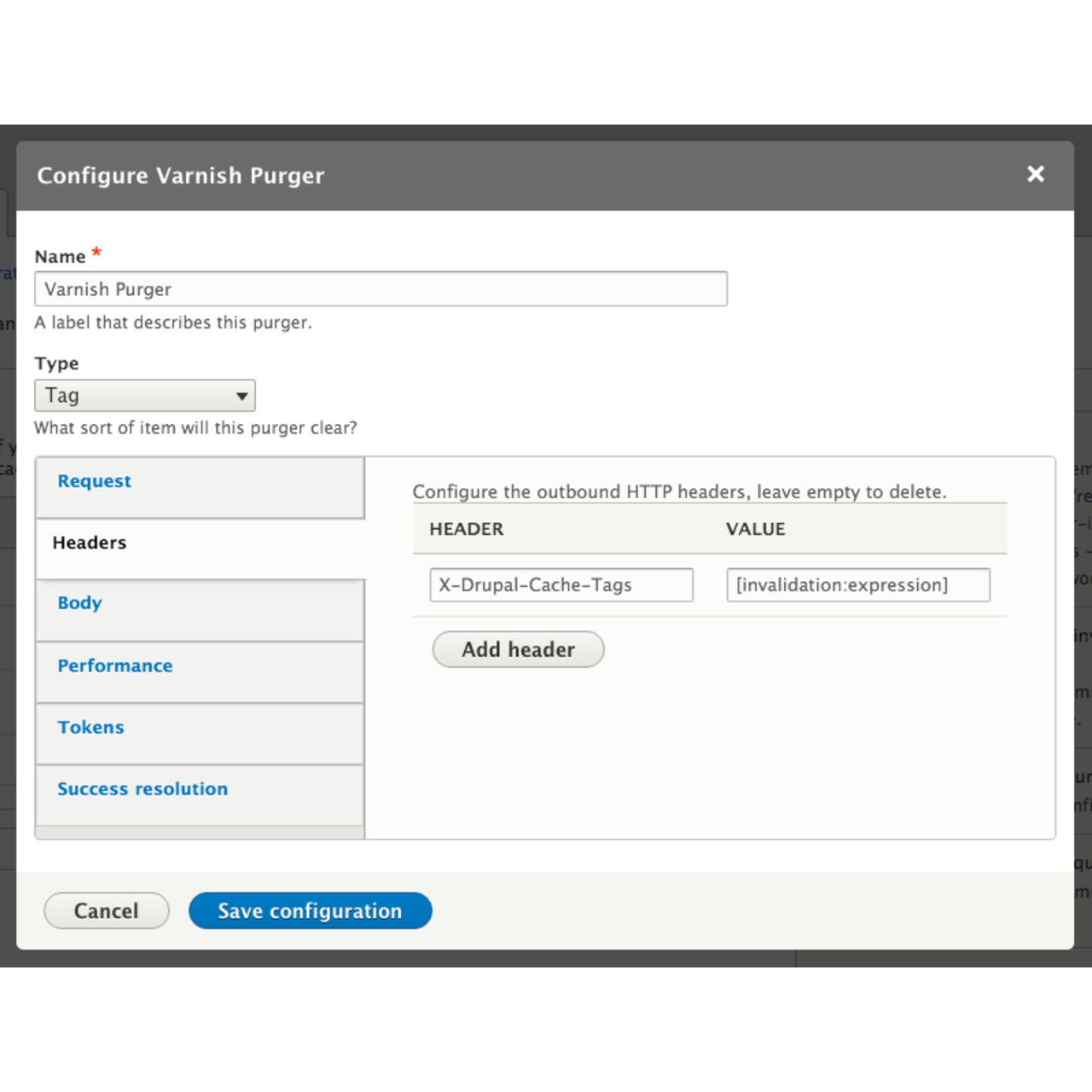Close the Configure Varnish Purger dialog

tap(1035, 174)
